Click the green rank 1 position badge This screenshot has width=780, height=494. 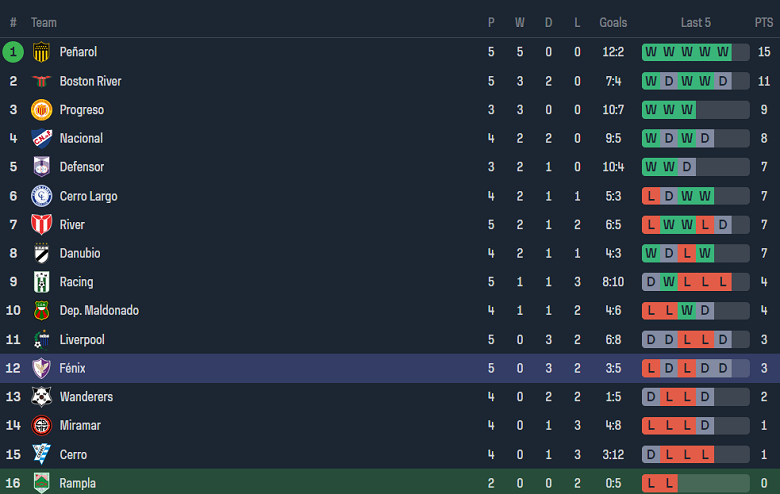pos(13,52)
